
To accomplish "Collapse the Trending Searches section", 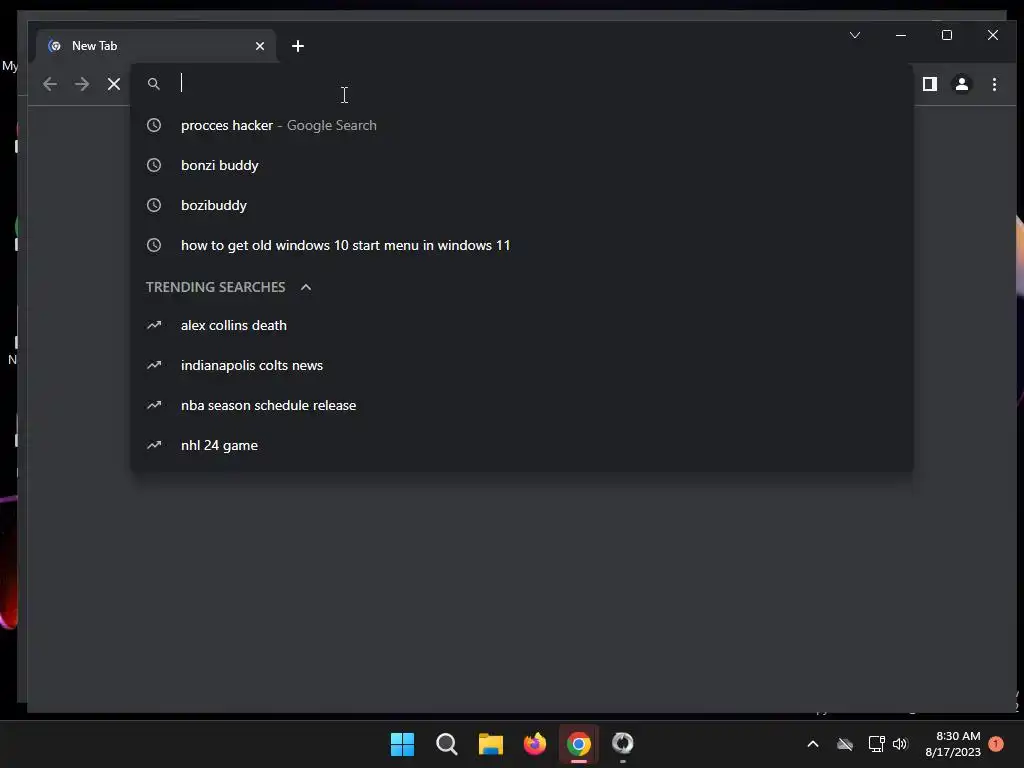I will (306, 287).
